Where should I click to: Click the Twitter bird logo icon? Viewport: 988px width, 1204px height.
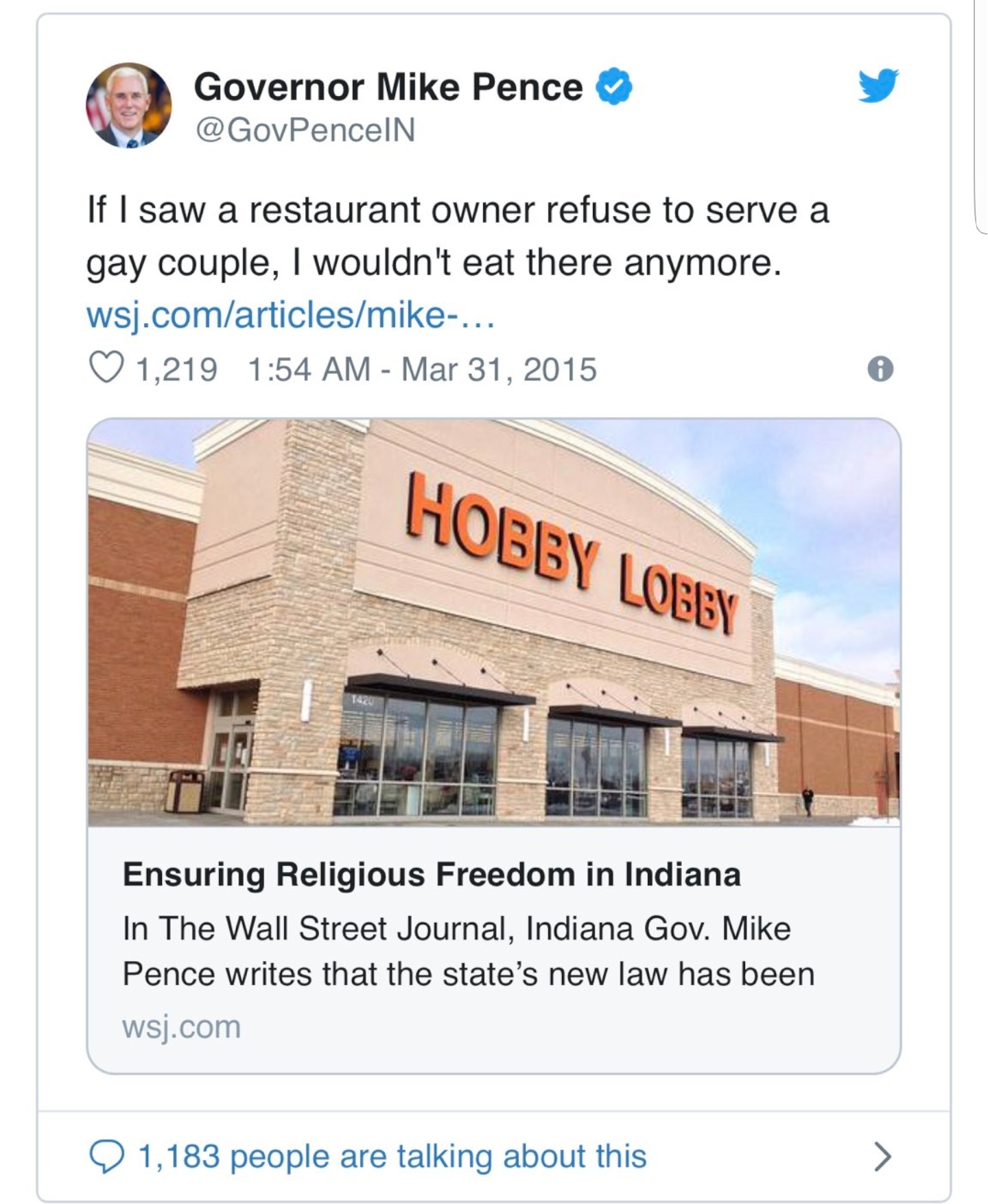tap(879, 85)
